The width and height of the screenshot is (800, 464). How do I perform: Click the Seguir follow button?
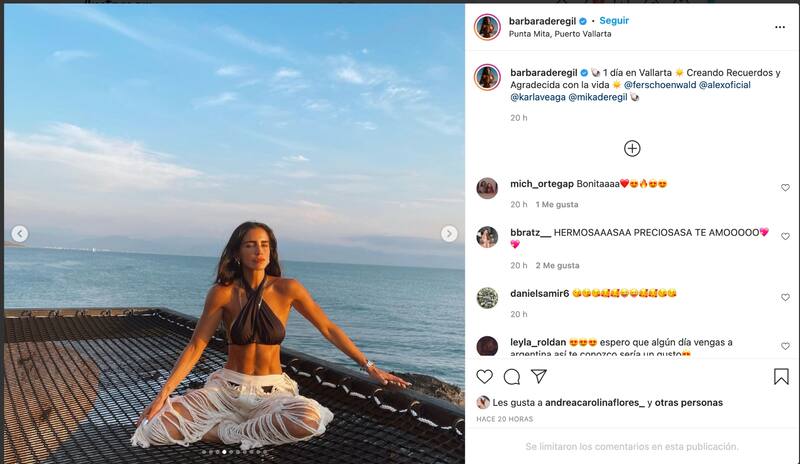click(x=614, y=20)
